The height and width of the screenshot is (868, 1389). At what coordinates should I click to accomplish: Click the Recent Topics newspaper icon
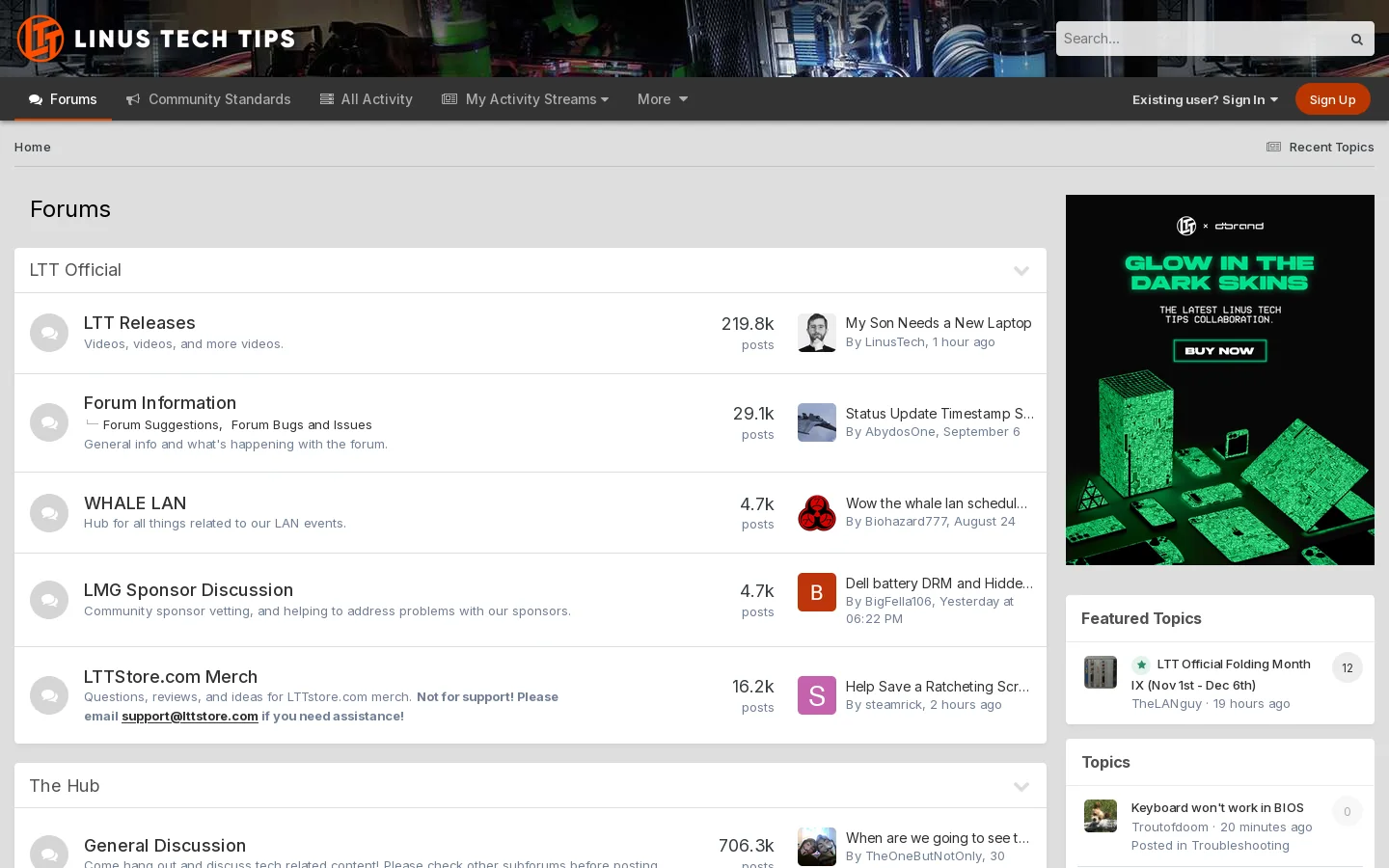1273,147
